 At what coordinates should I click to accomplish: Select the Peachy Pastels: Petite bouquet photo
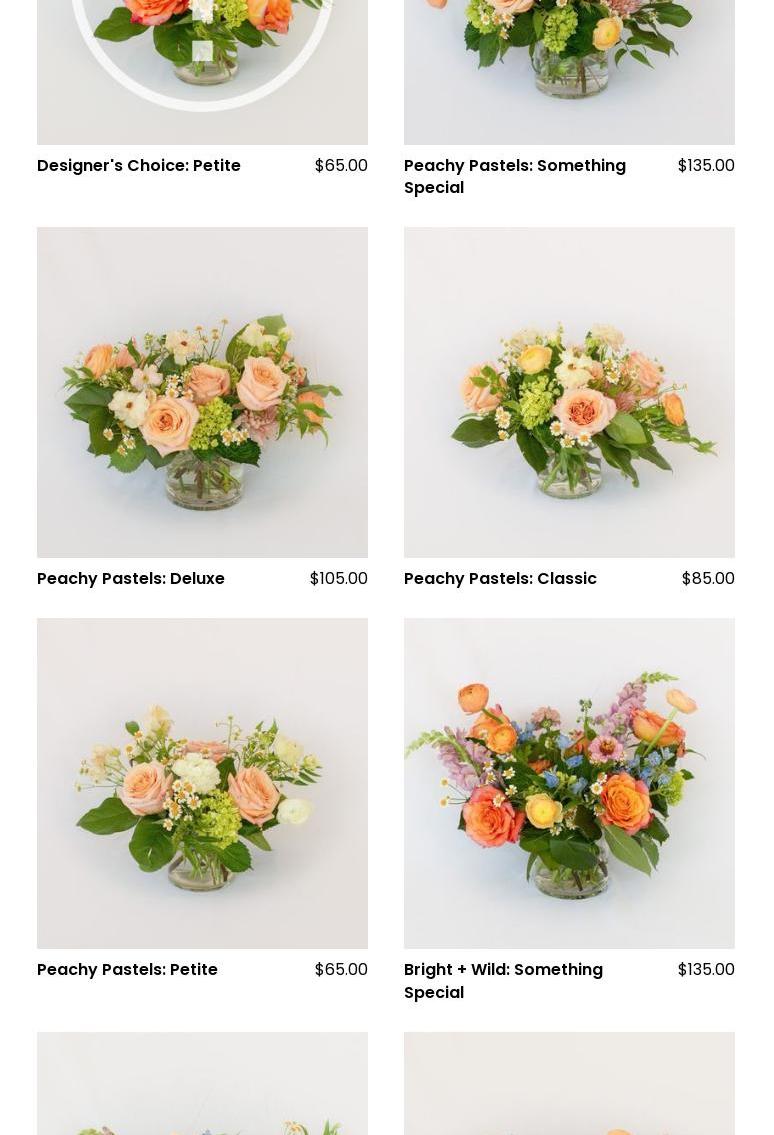(x=202, y=783)
